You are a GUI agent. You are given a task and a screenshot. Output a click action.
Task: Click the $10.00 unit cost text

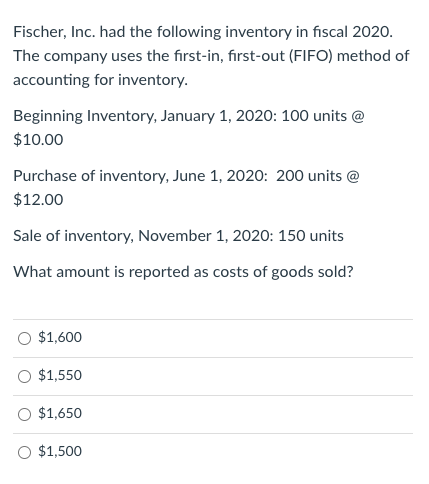tap(38, 140)
